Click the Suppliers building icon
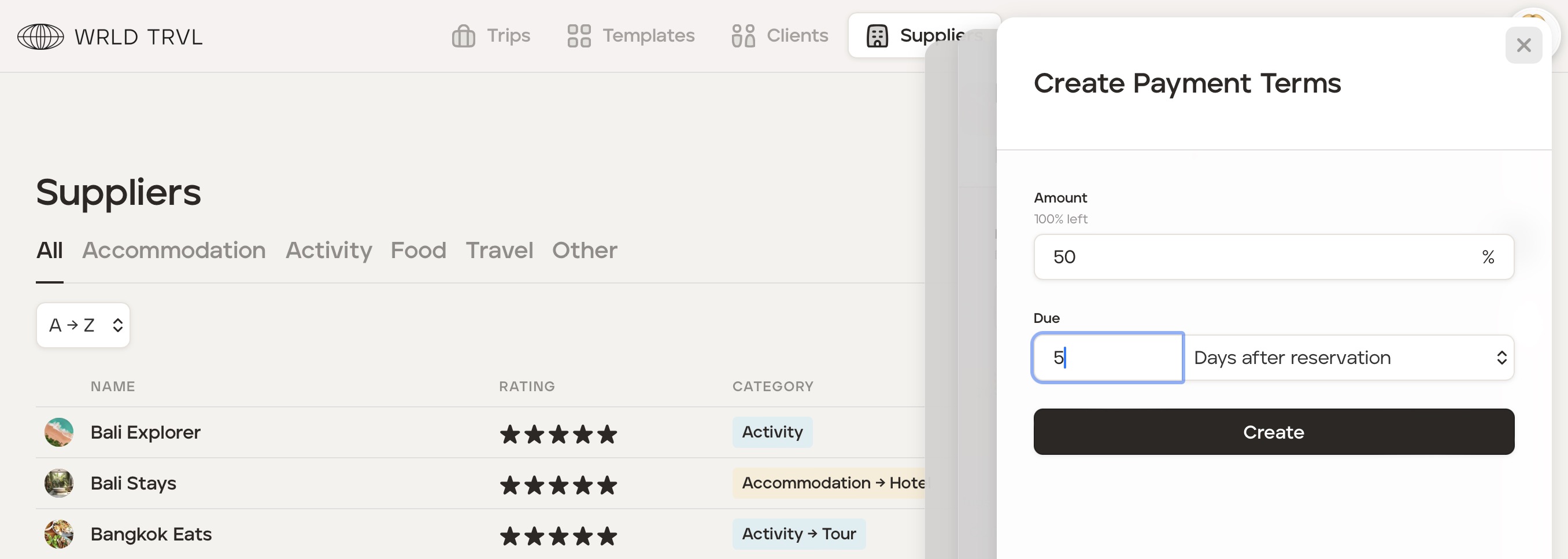The image size is (1568, 559). 877,36
